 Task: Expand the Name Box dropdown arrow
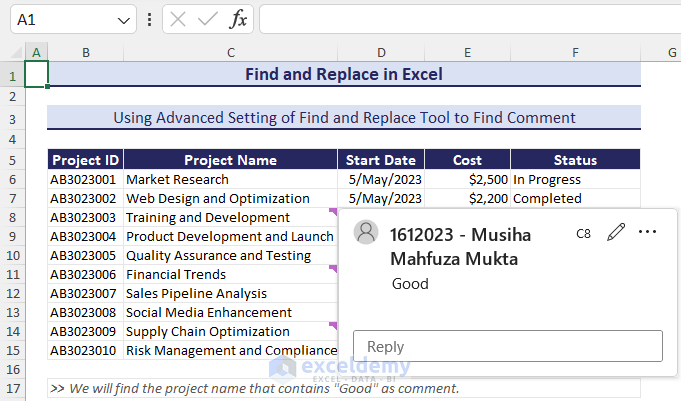(x=124, y=19)
